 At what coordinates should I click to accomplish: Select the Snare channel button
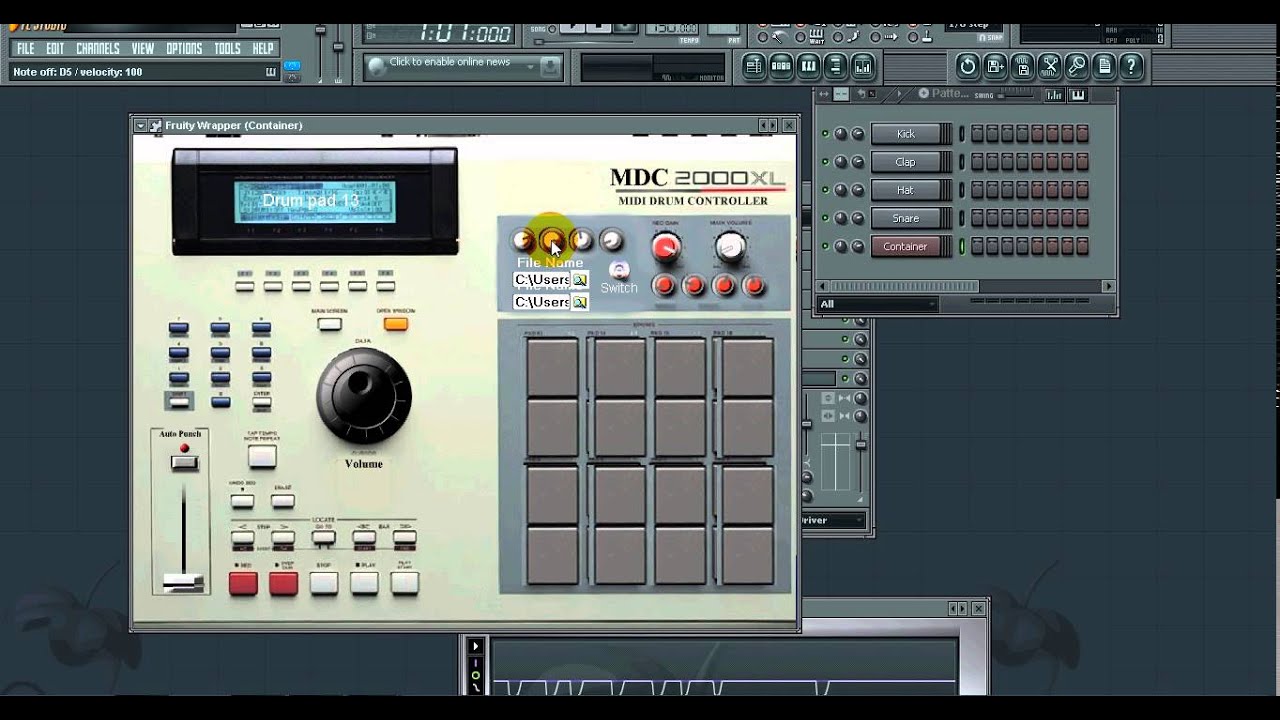906,218
